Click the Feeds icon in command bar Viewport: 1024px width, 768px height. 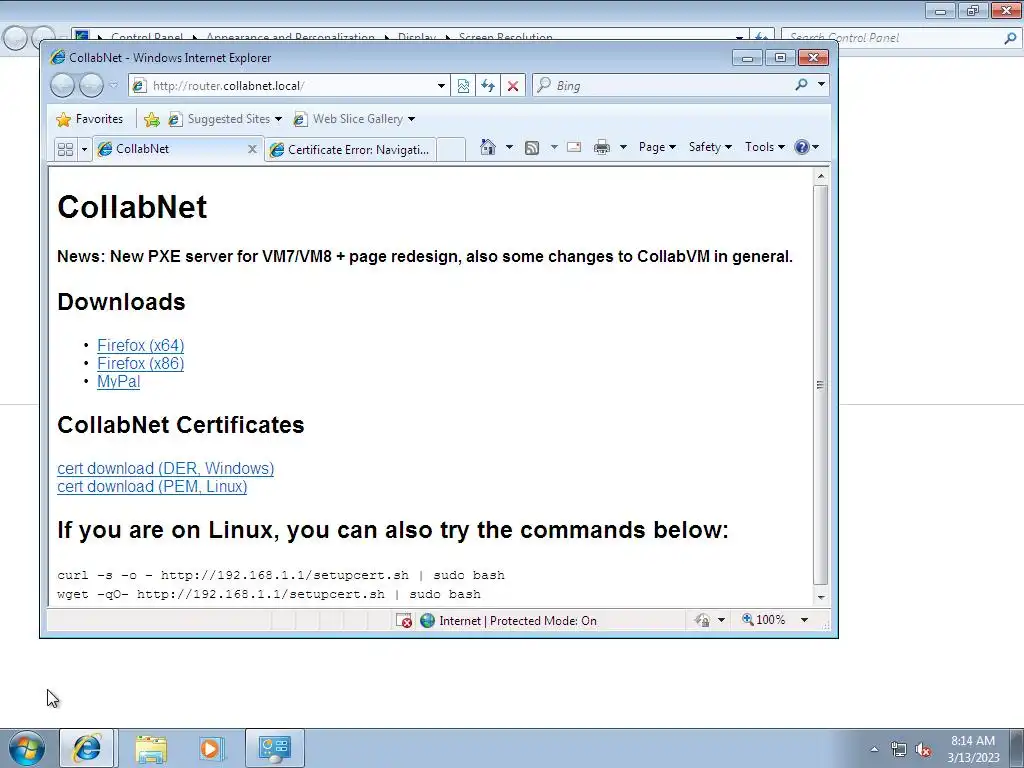(x=532, y=148)
